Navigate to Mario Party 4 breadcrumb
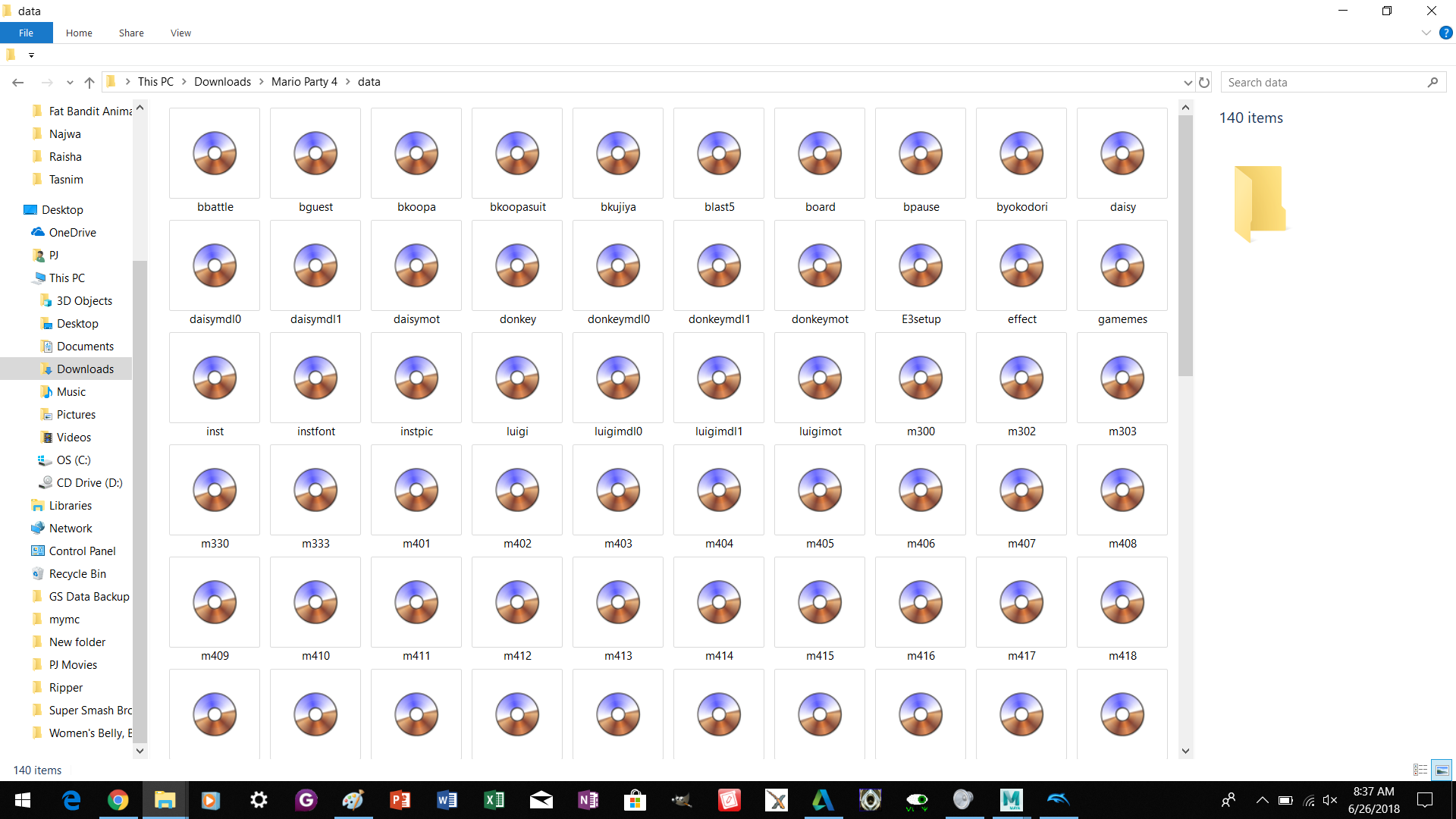1456x819 pixels. (x=304, y=82)
